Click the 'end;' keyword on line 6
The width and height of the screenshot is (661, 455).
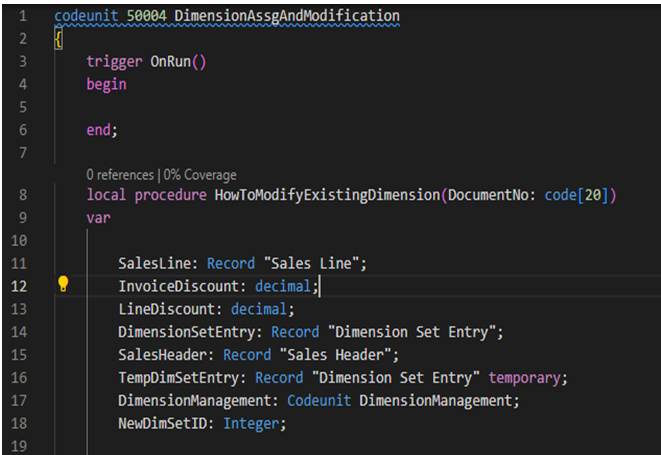pyautogui.click(x=102, y=130)
